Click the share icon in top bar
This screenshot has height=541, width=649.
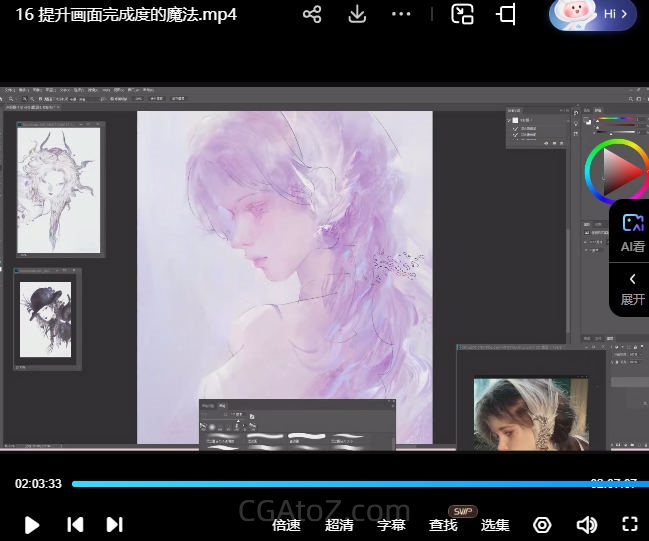[x=312, y=14]
